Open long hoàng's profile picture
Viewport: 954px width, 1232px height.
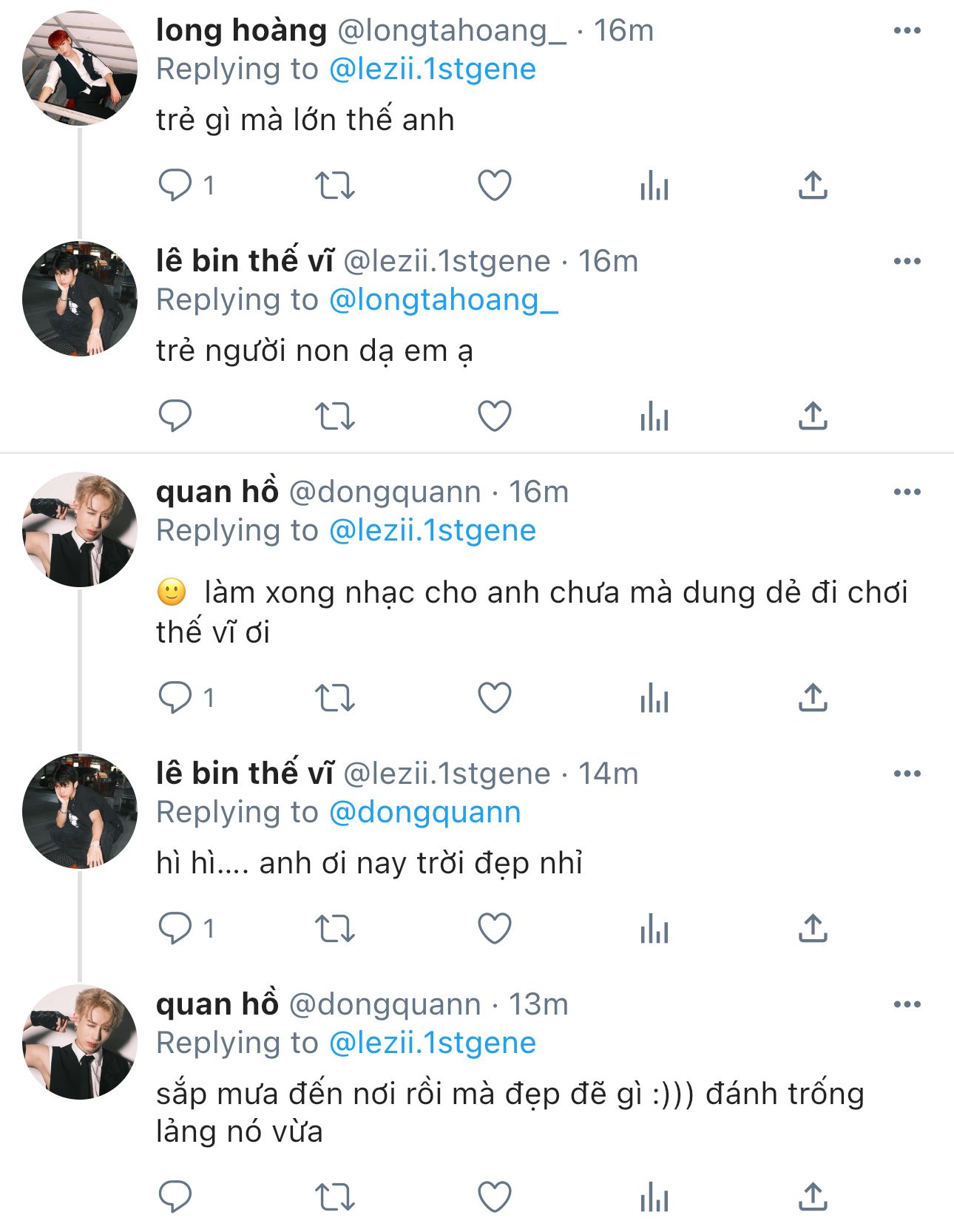pos(80,68)
